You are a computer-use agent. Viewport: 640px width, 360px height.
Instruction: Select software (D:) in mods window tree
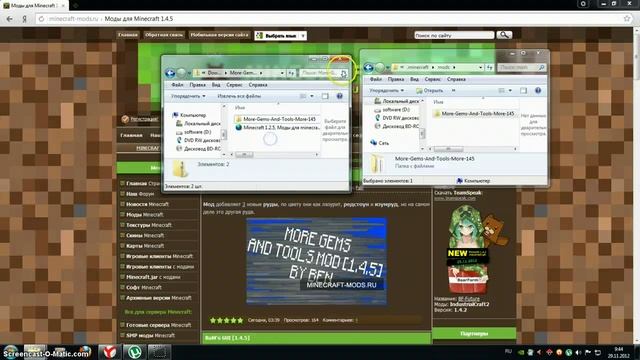[x=392, y=110]
